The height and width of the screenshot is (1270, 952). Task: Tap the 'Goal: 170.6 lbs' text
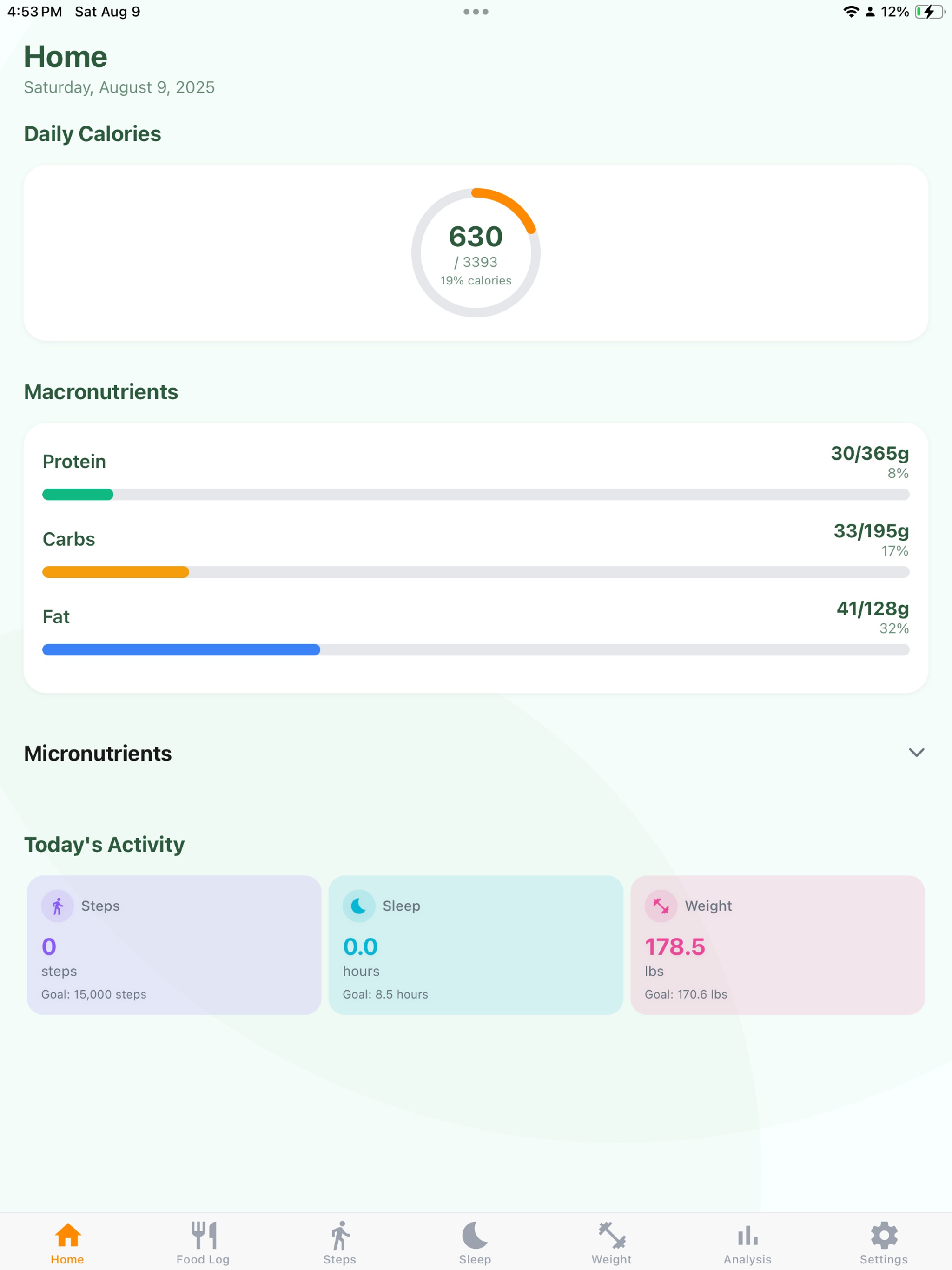[x=686, y=994]
